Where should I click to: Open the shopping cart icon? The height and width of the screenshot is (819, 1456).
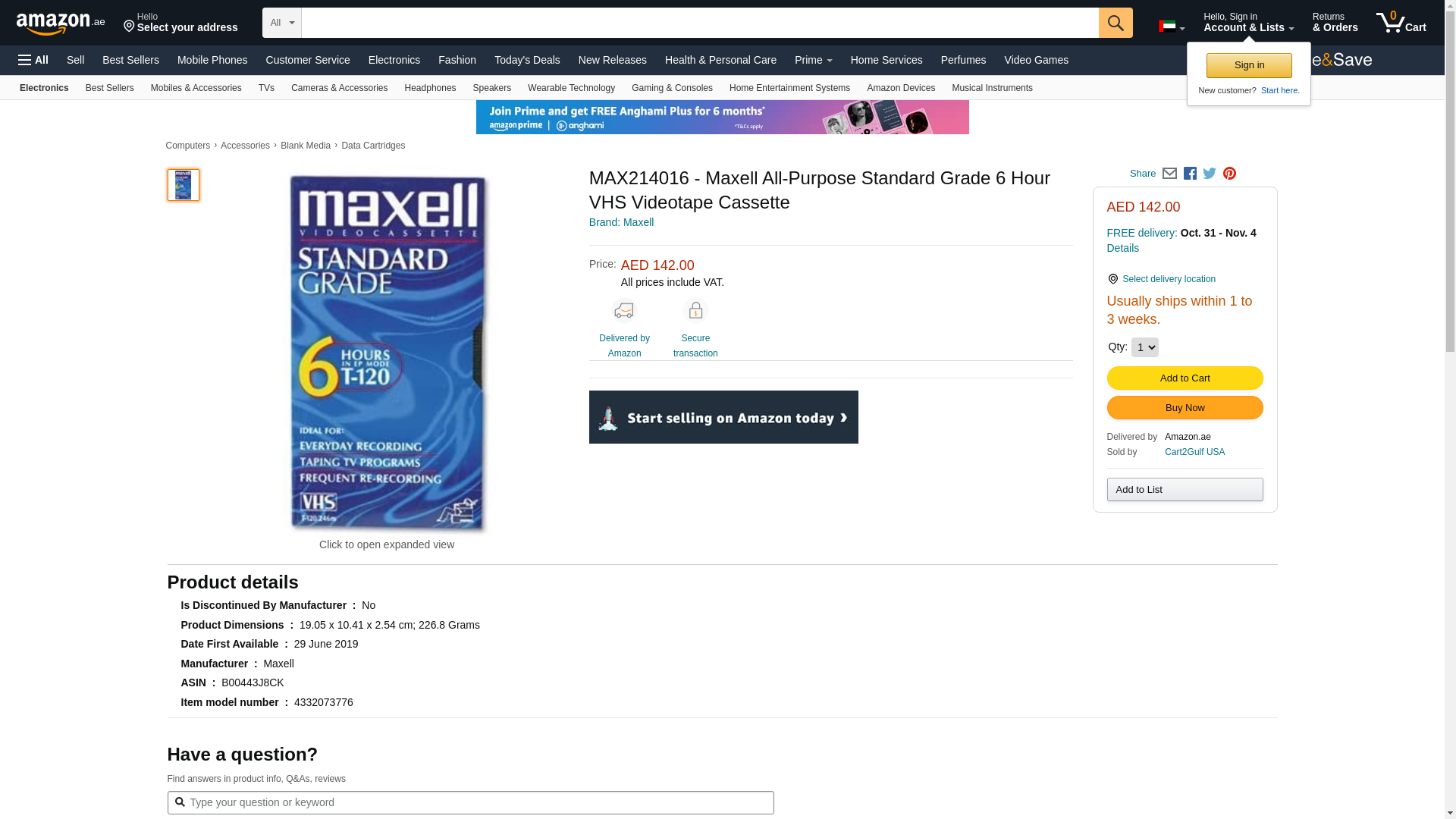point(1401,22)
